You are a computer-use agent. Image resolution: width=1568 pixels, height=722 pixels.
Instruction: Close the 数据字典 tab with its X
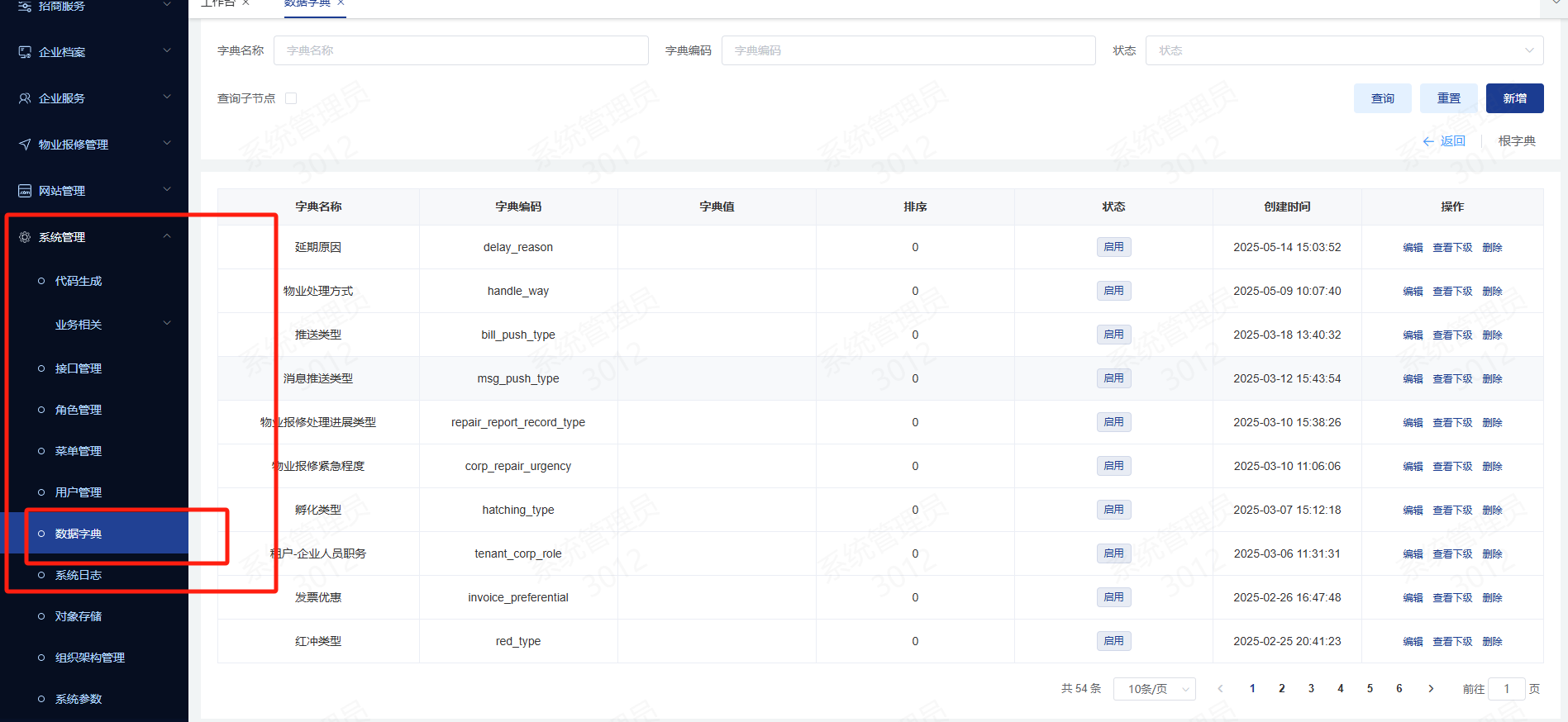coord(341,2)
